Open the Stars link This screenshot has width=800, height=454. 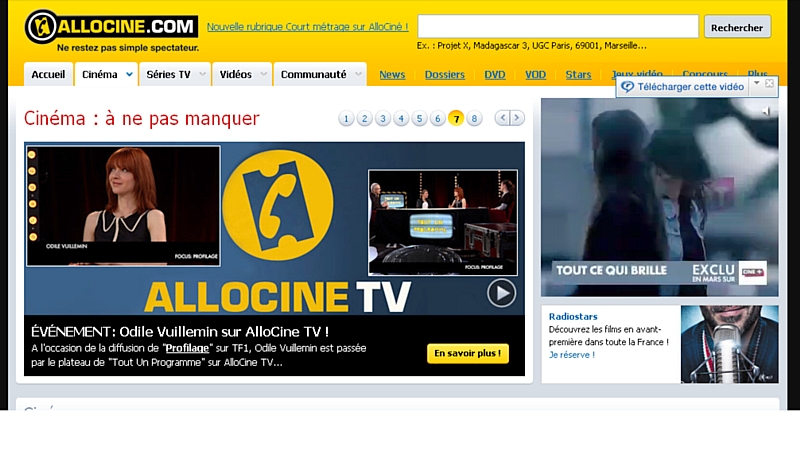[578, 74]
